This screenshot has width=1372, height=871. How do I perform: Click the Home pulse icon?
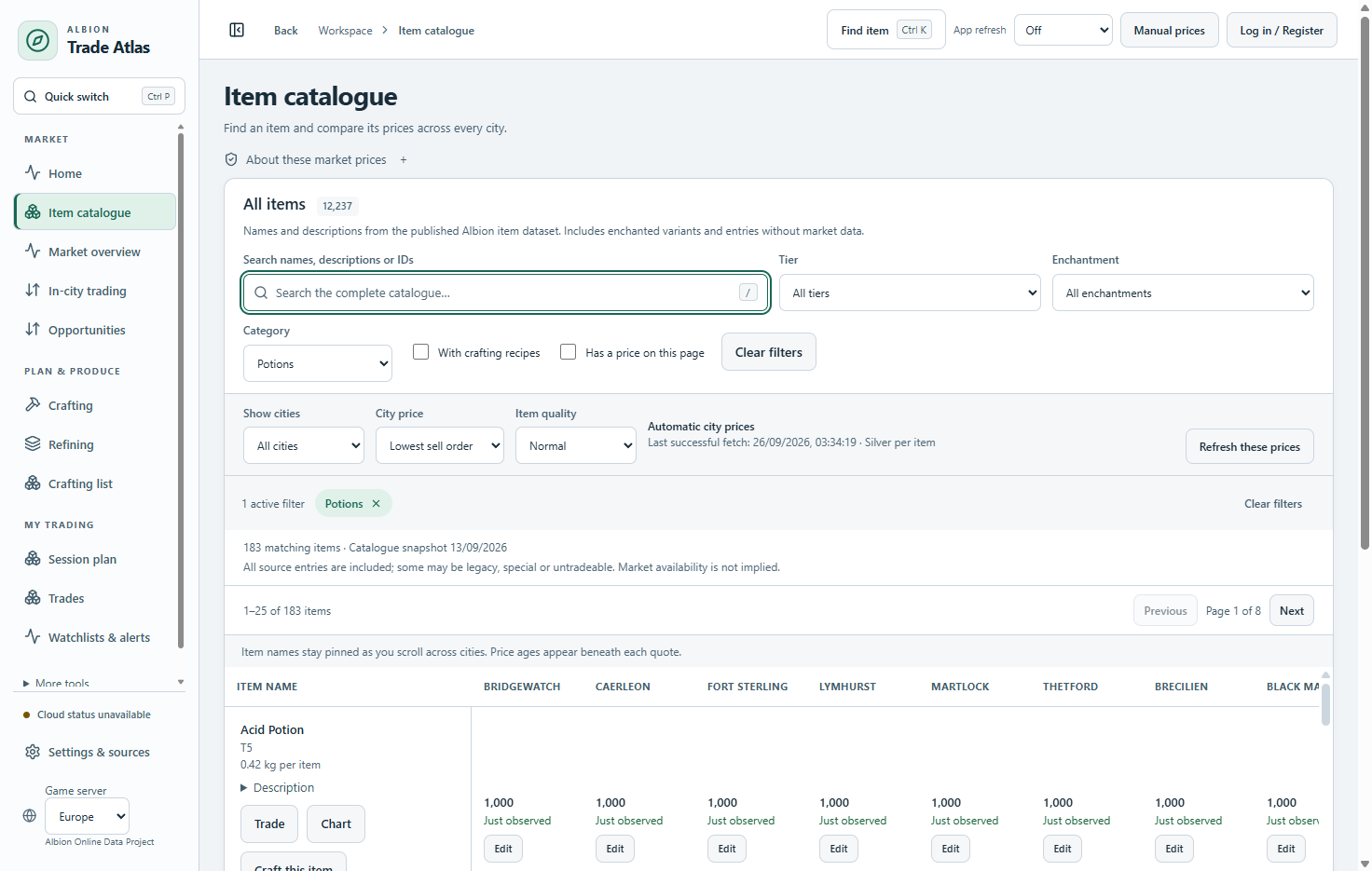click(33, 172)
